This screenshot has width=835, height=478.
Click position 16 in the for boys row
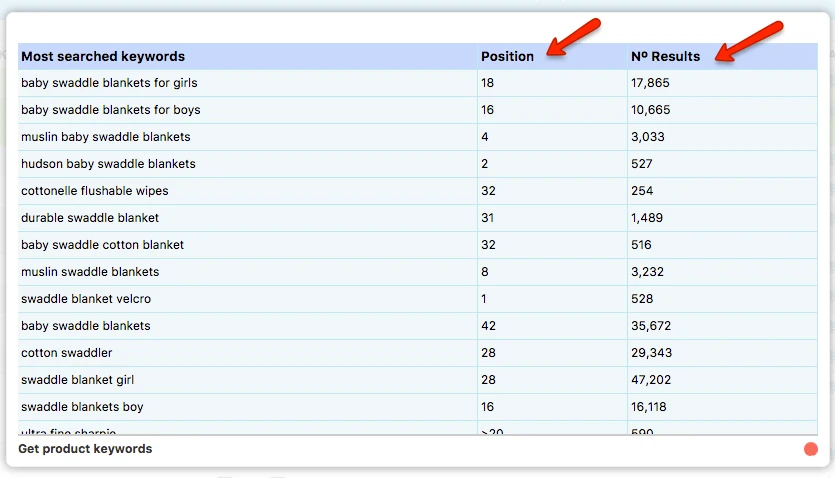(487, 110)
